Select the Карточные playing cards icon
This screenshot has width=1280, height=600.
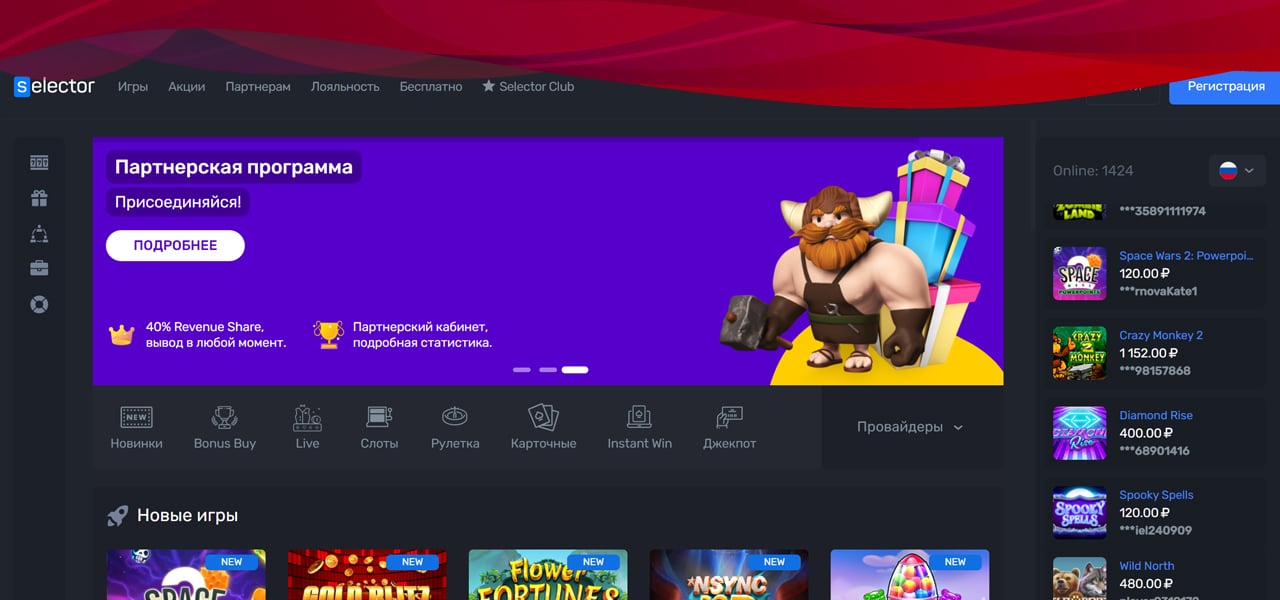543,418
